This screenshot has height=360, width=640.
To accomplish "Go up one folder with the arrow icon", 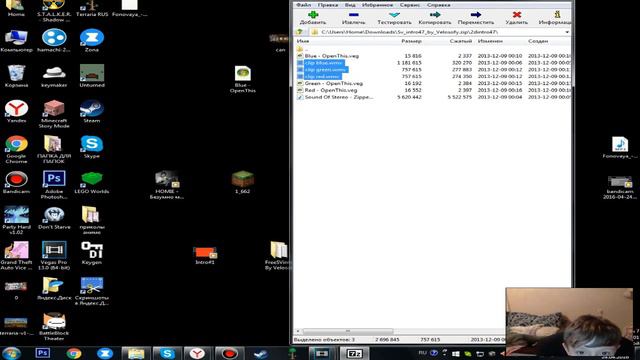I will click(300, 32).
